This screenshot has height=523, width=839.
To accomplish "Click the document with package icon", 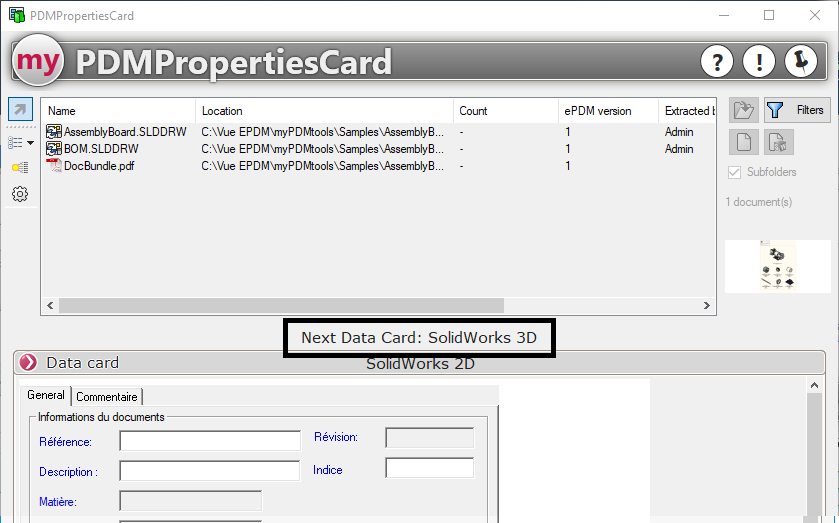I will (779, 142).
